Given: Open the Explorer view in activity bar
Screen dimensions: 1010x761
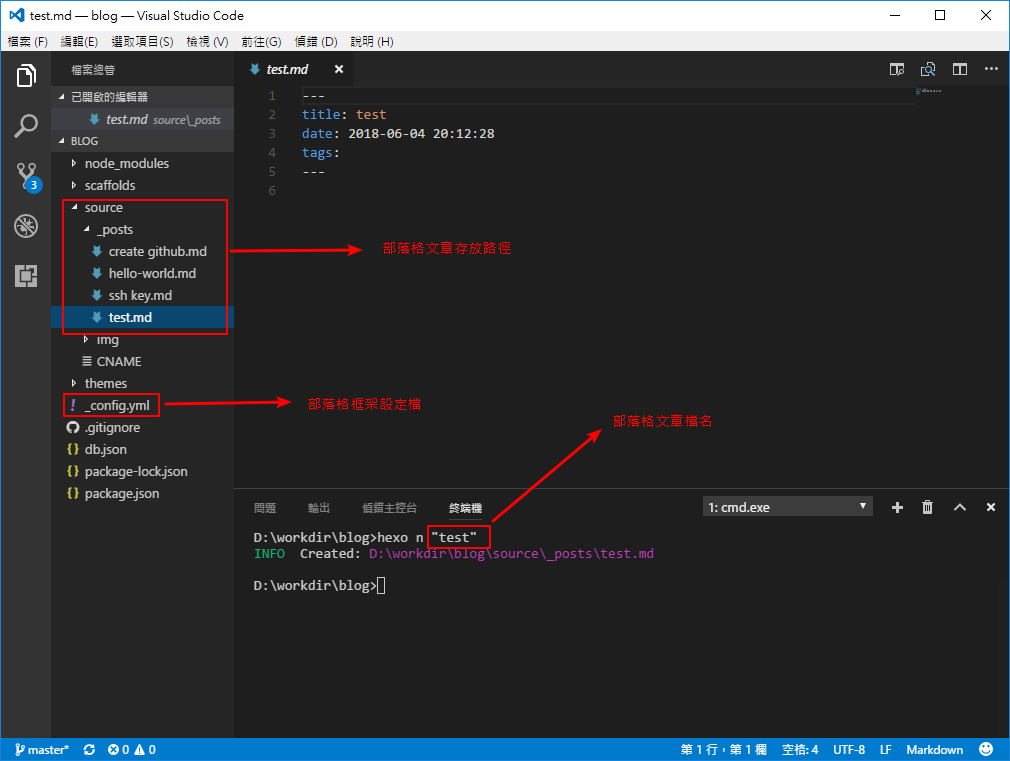Looking at the screenshot, I should point(26,75).
